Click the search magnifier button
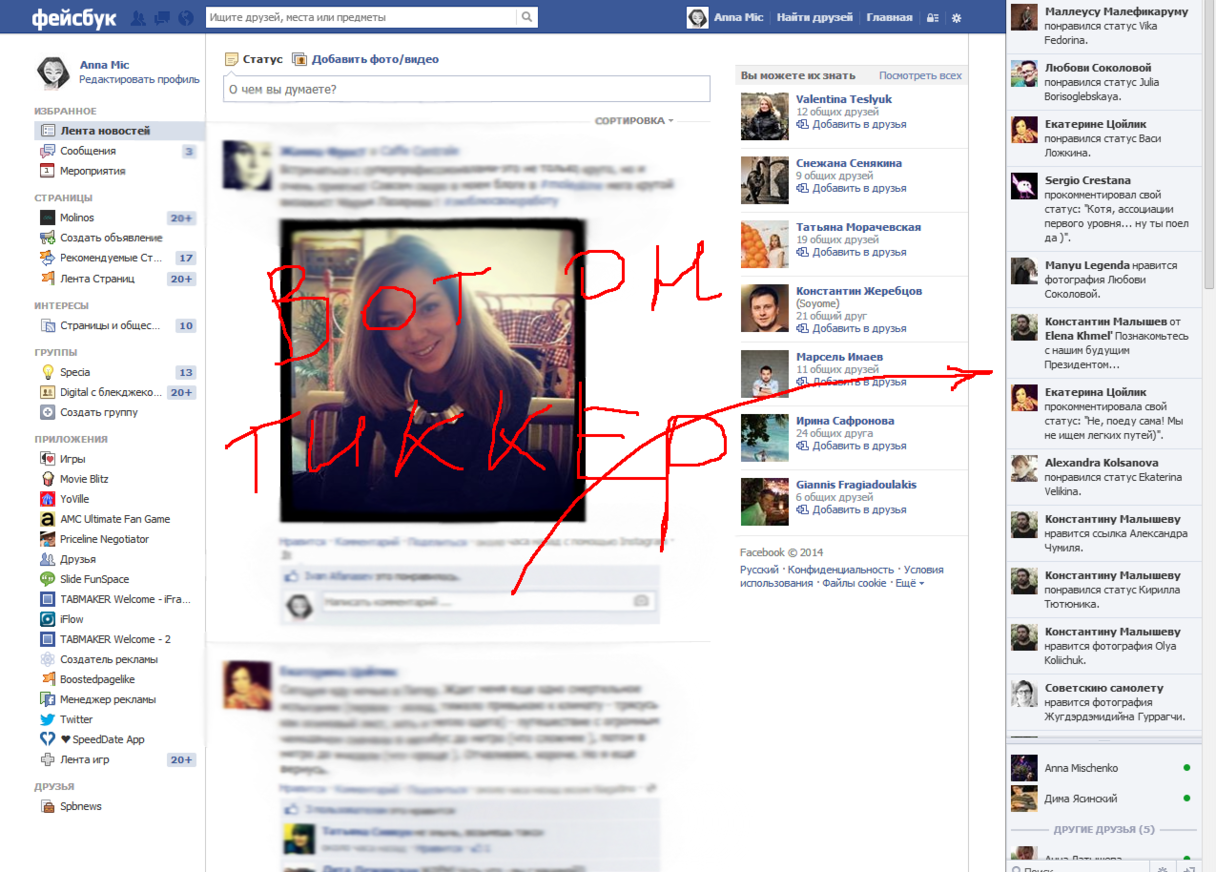This screenshot has height=872, width=1216. click(x=527, y=17)
